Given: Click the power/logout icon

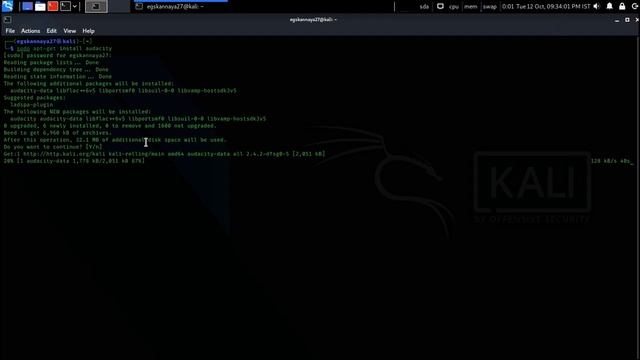Looking at the screenshot, I should pyautogui.click(x=635, y=6).
